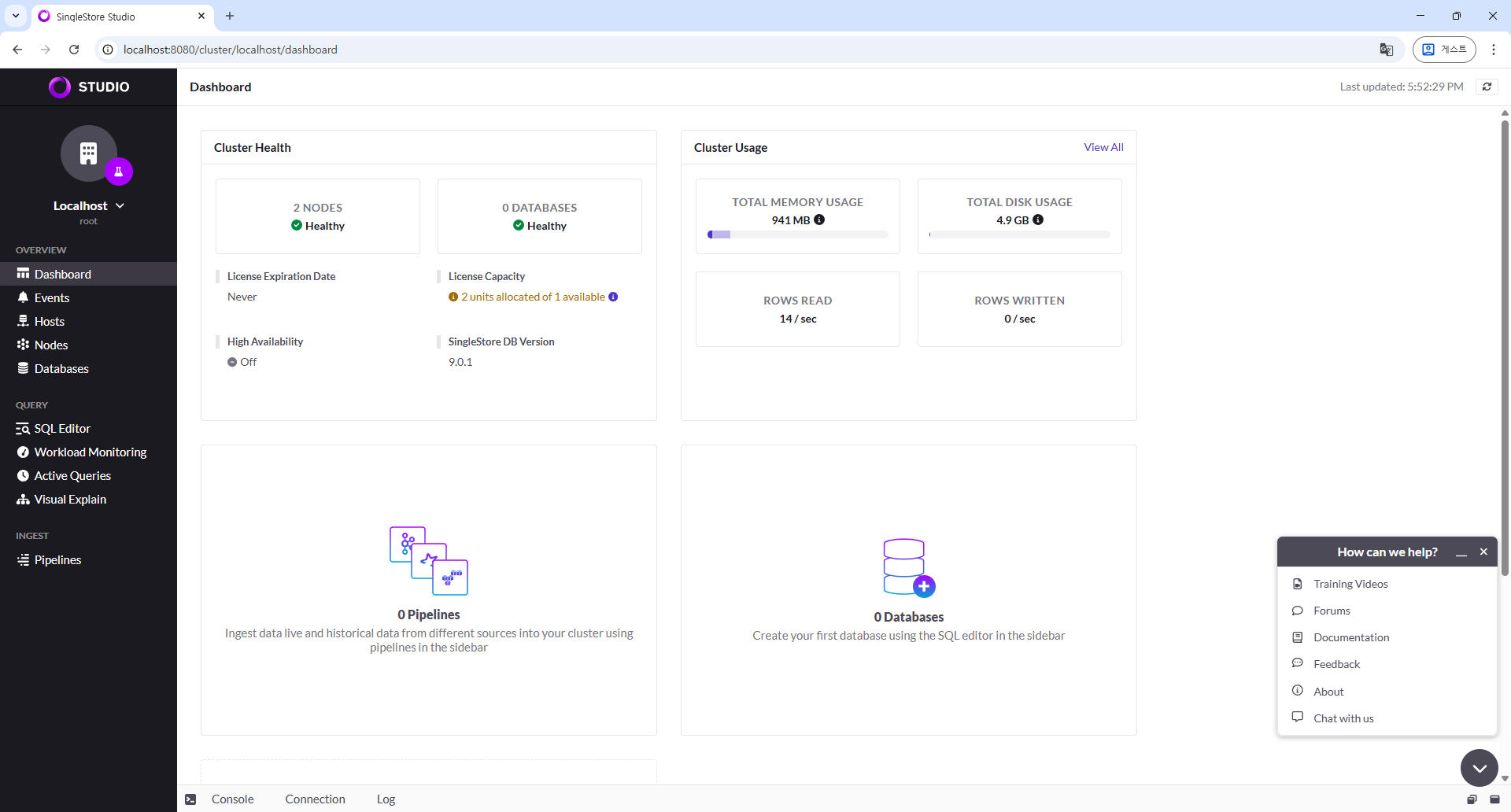The image size is (1511, 812).
Task: Click the console terminal icon
Action: coord(190,799)
